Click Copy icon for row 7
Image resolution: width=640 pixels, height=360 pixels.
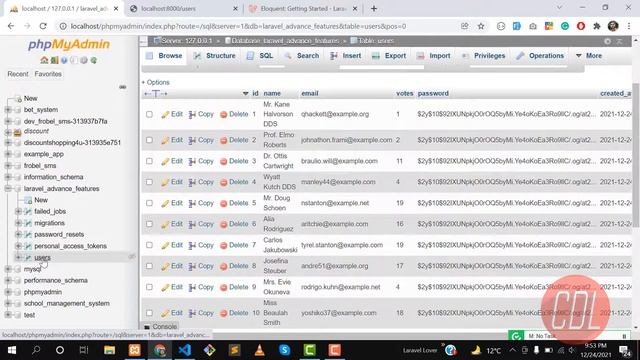pos(192,246)
